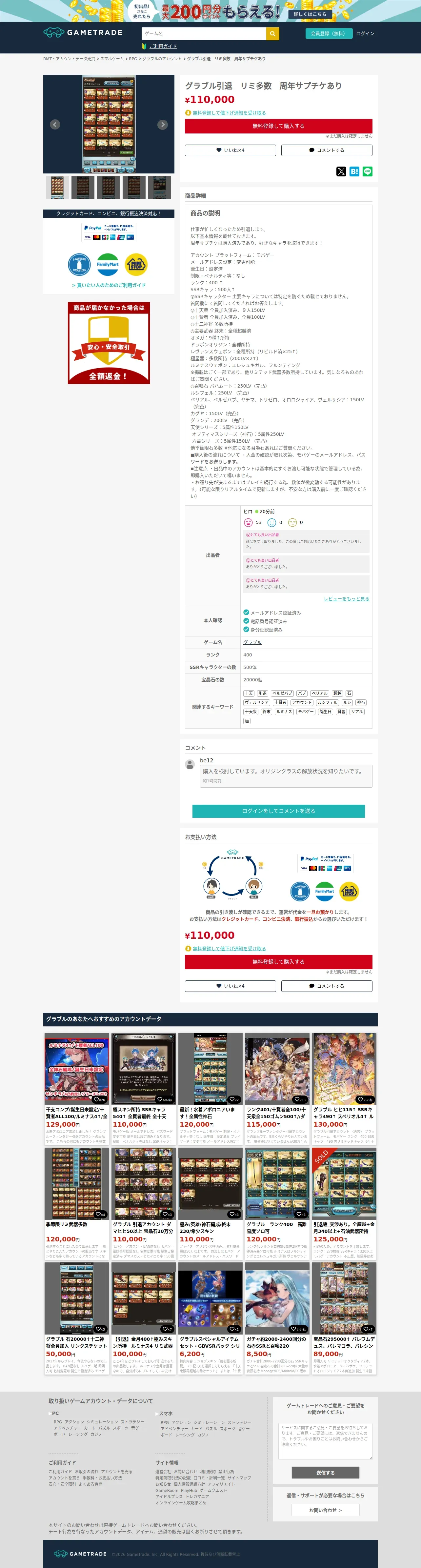Click the previous image arrow on product gallery

point(55,124)
